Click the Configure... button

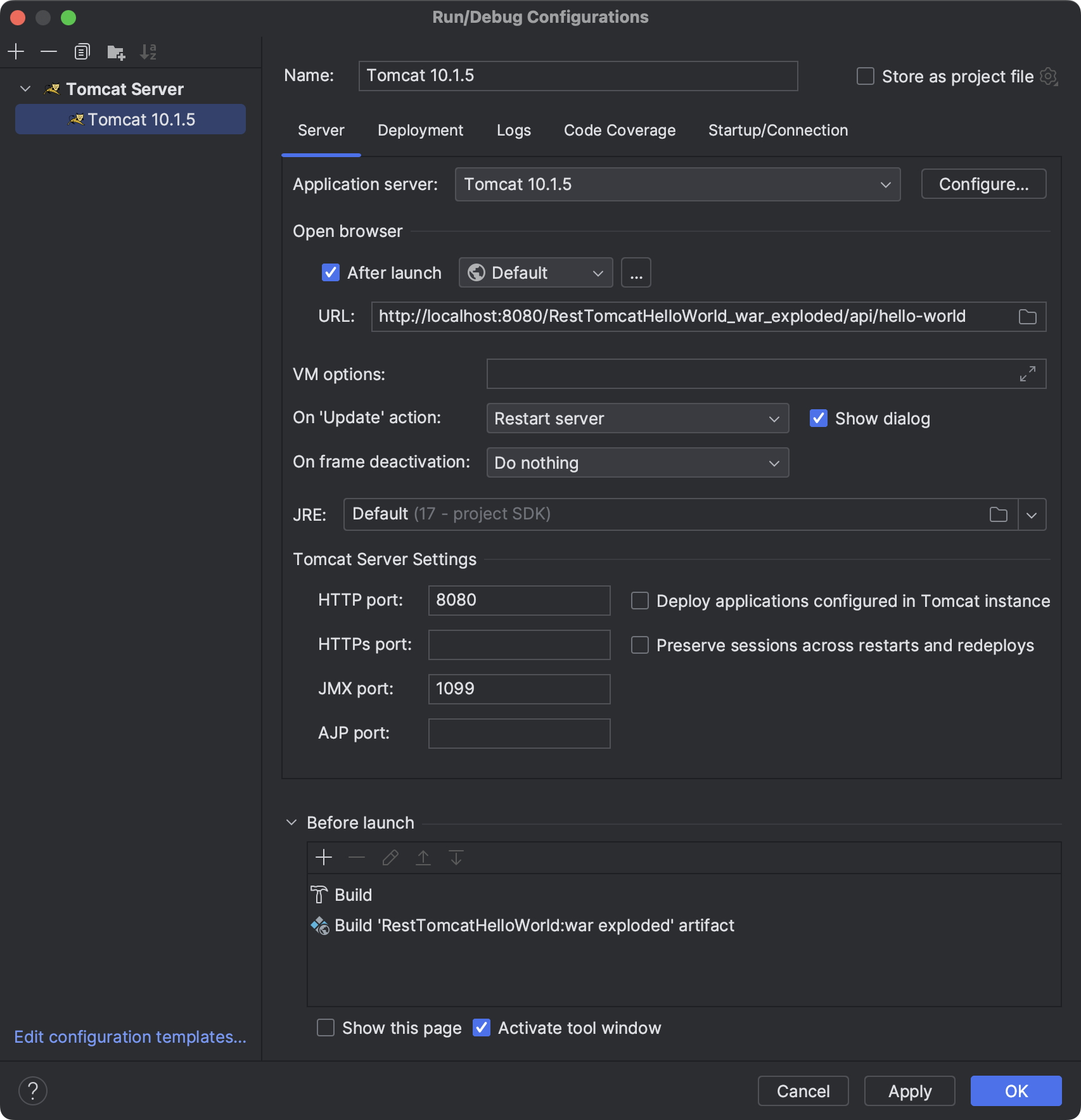(983, 184)
